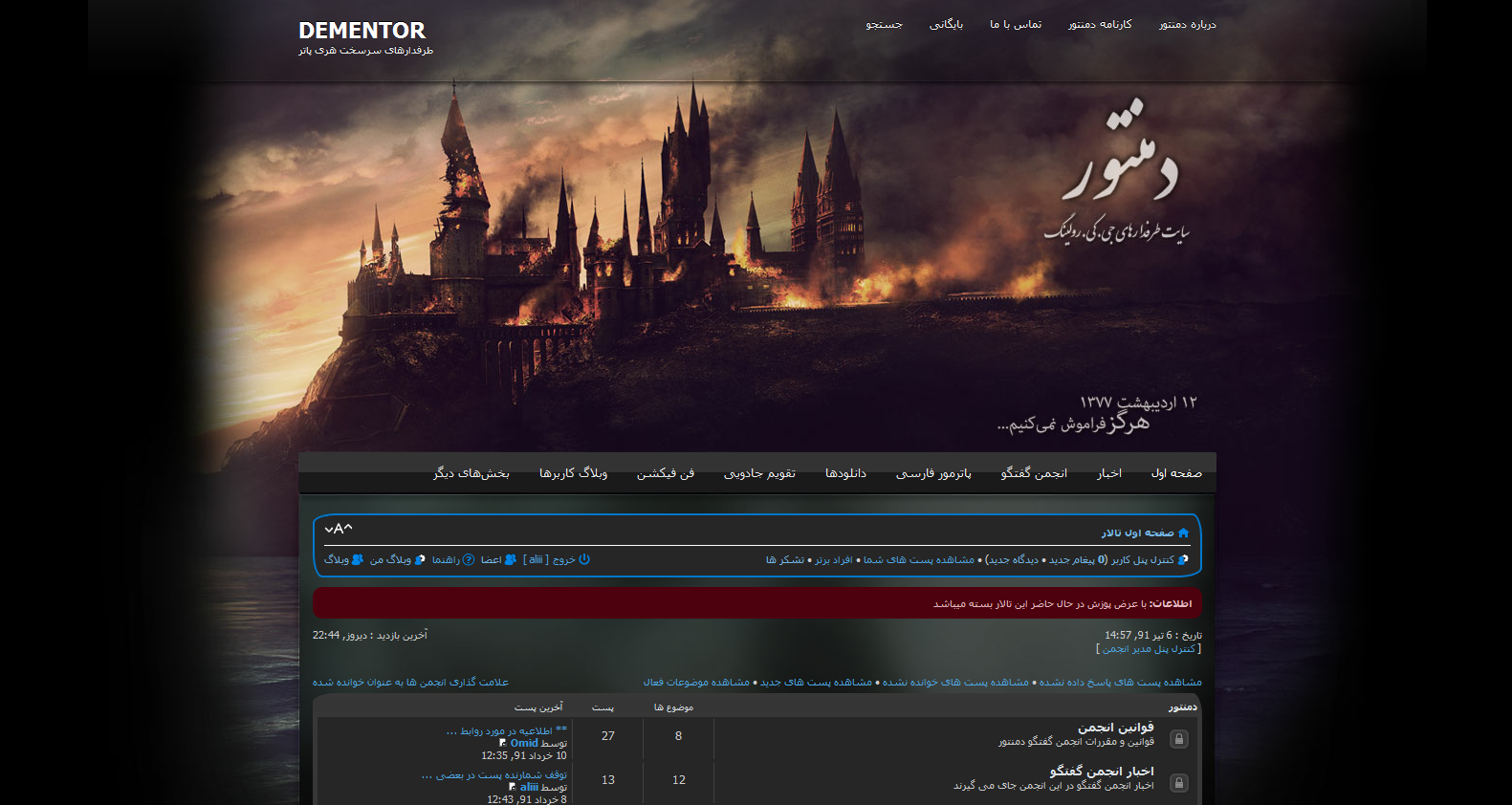
Task: Click the font size changer 'A' control
Action: (339, 529)
